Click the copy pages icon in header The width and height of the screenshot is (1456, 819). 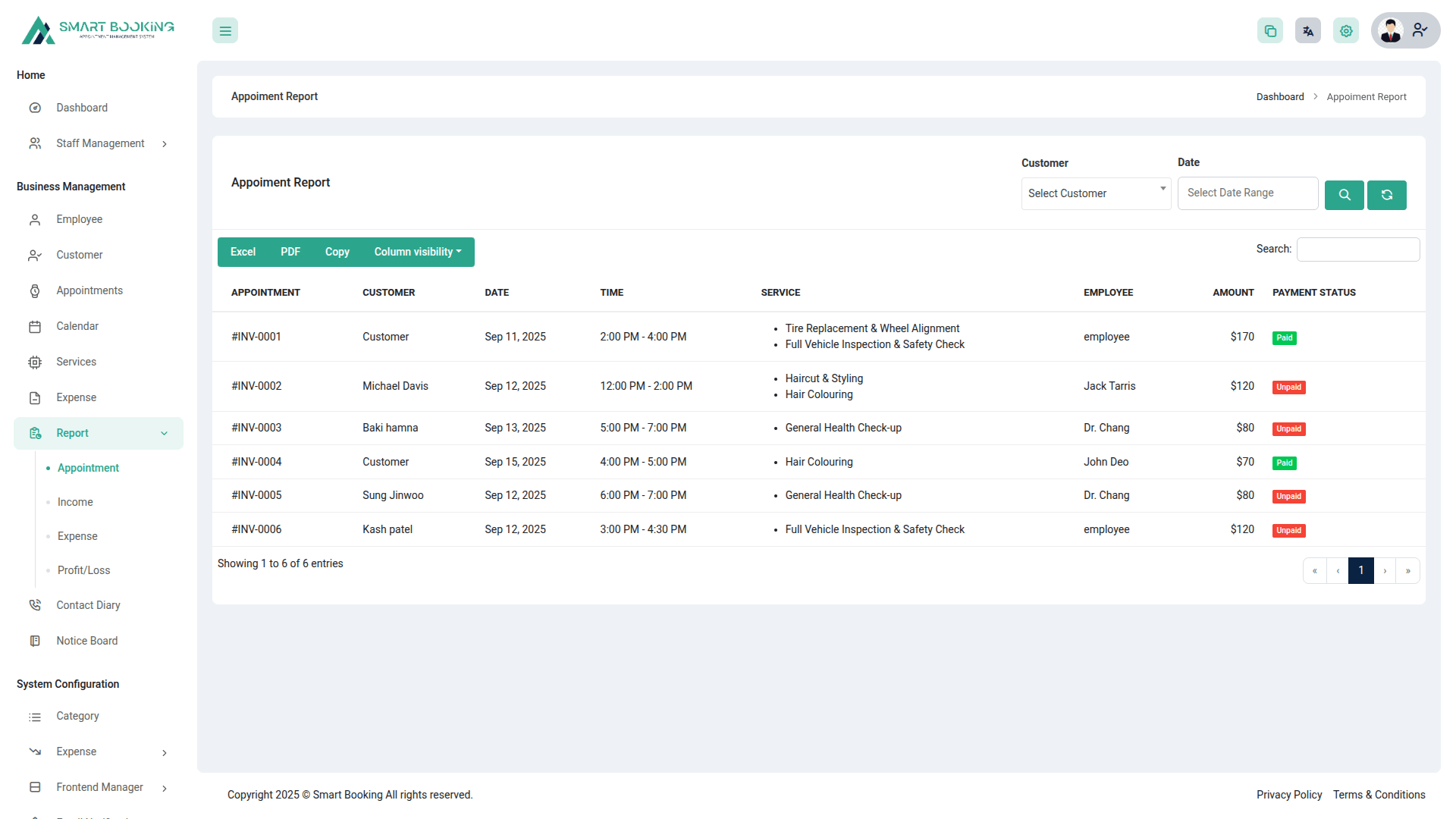[x=1270, y=31]
